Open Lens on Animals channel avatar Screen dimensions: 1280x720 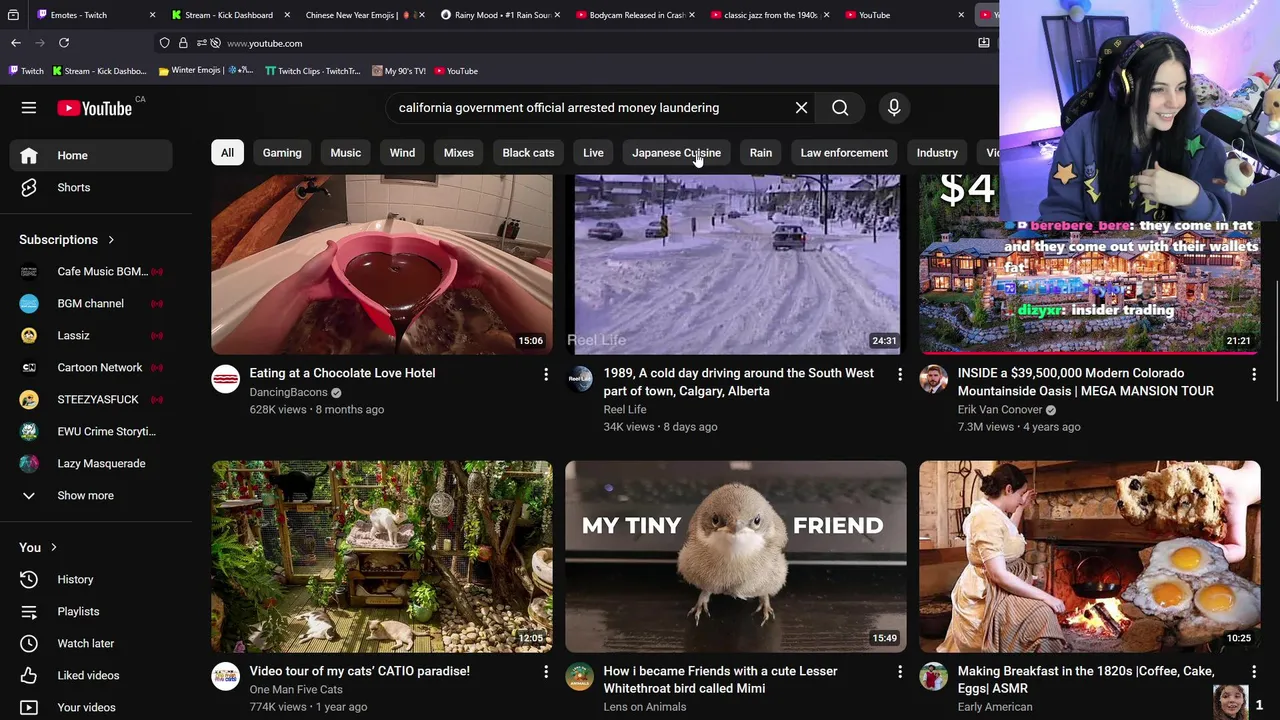click(x=580, y=677)
